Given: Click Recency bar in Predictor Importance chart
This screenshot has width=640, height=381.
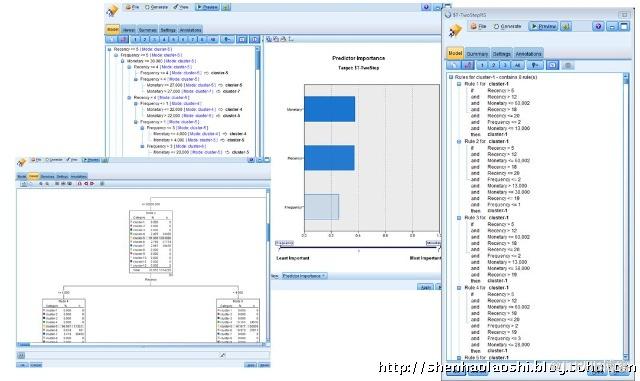Looking at the screenshot, I should 329,158.
